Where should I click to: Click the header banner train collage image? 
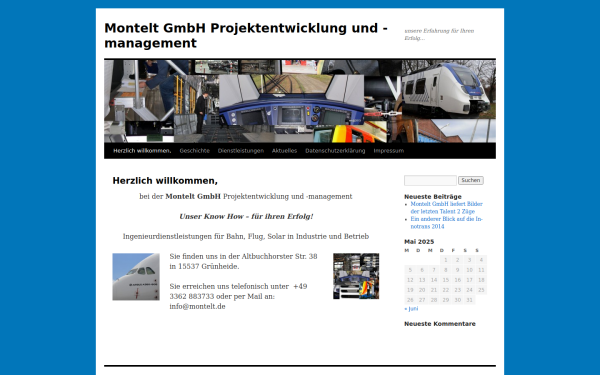click(300, 101)
